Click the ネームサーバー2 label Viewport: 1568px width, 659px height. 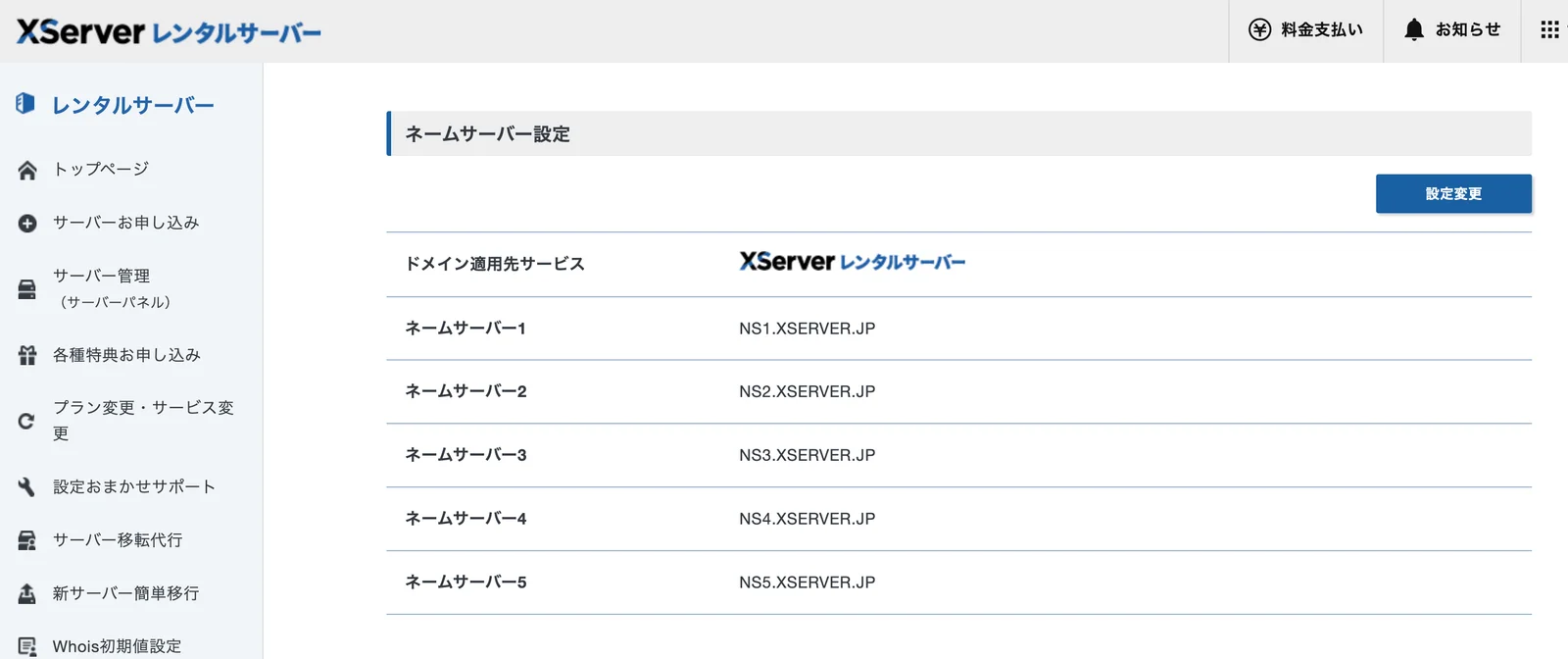[x=465, y=391]
